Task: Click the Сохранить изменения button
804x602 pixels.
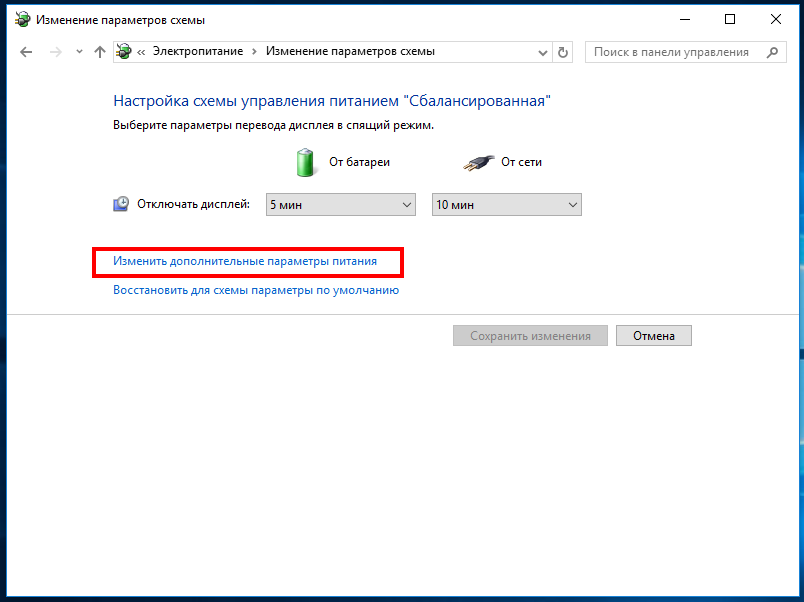Action: click(530, 335)
